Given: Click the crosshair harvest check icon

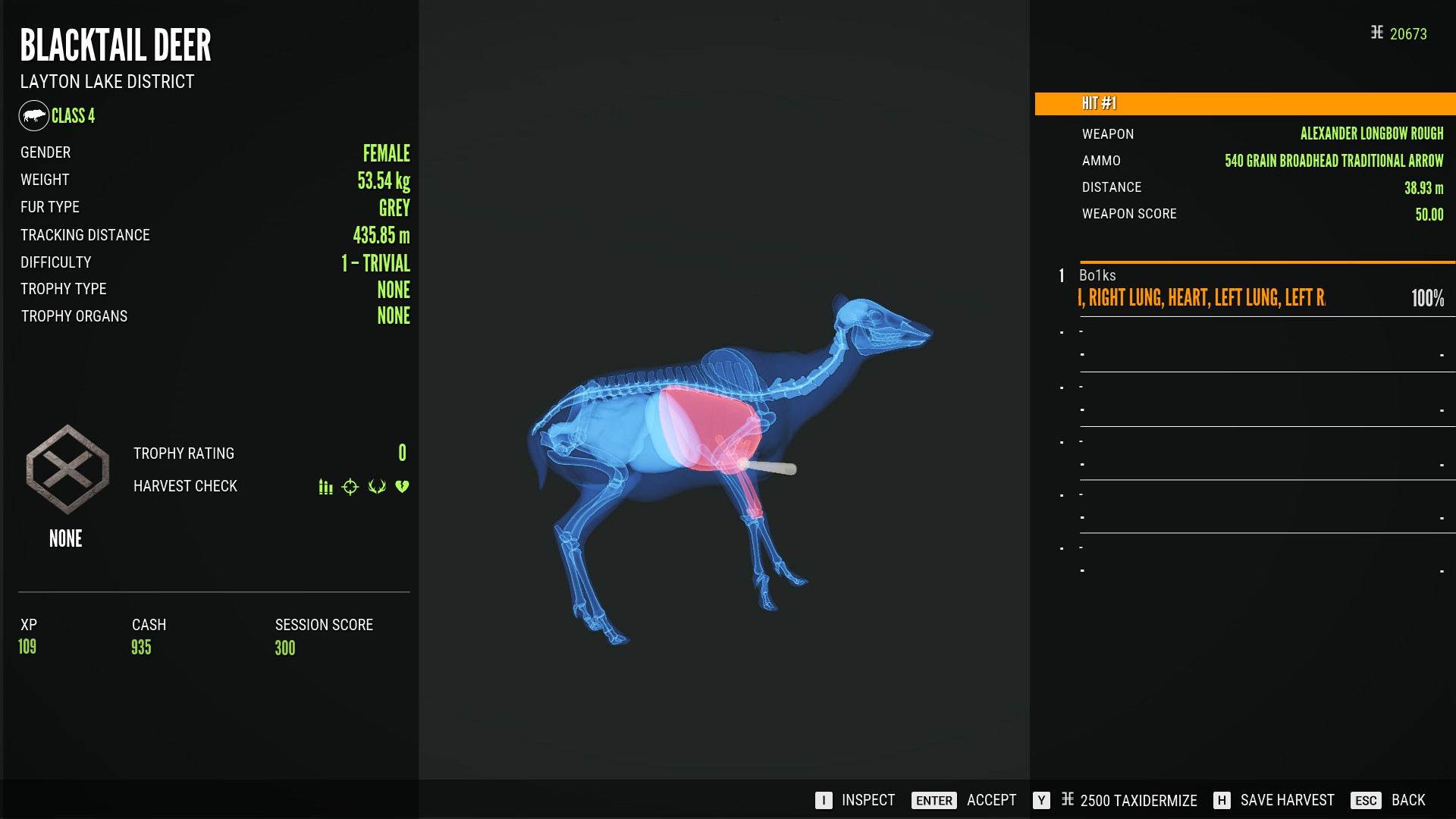Looking at the screenshot, I should [350, 487].
